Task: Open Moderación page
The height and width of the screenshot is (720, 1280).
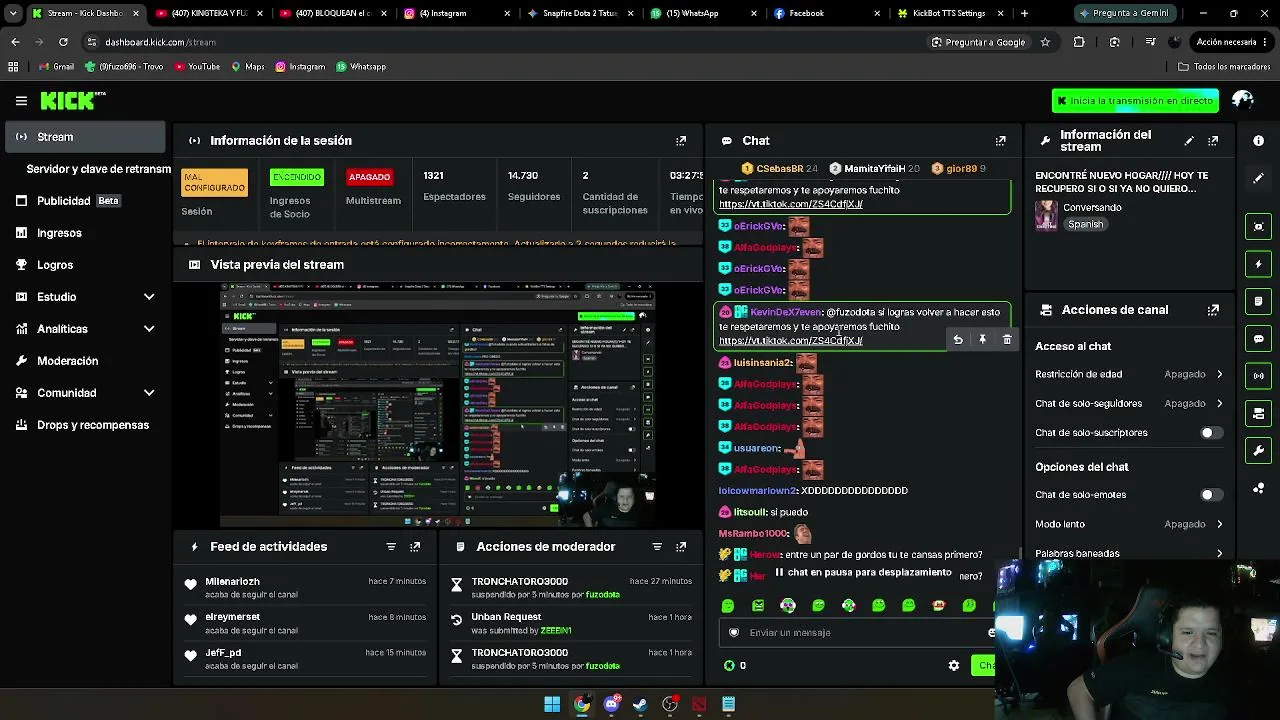Action: [x=85, y=361]
